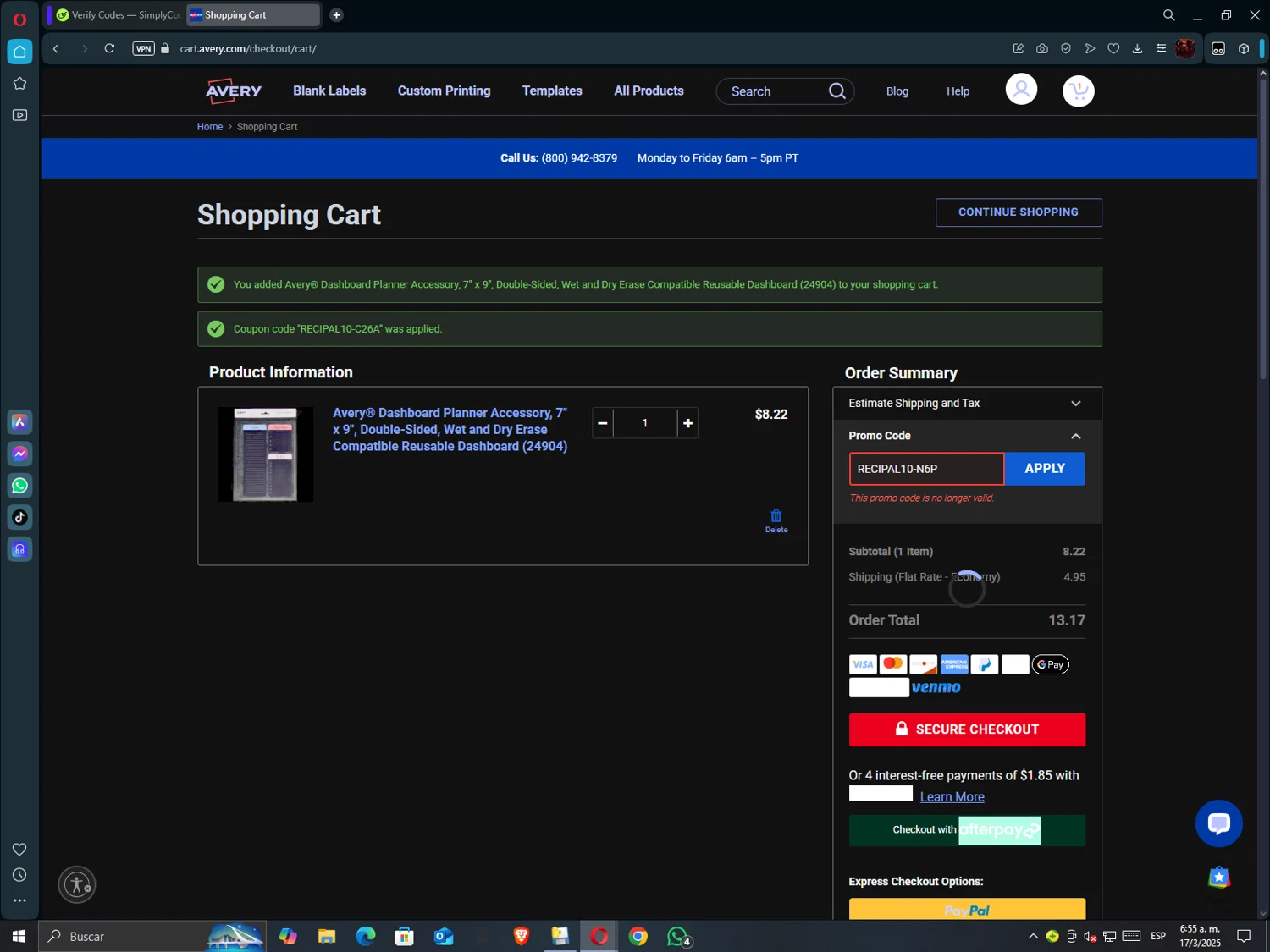Open the live chat bubble
Screen dimensions: 1270x952
[1218, 823]
